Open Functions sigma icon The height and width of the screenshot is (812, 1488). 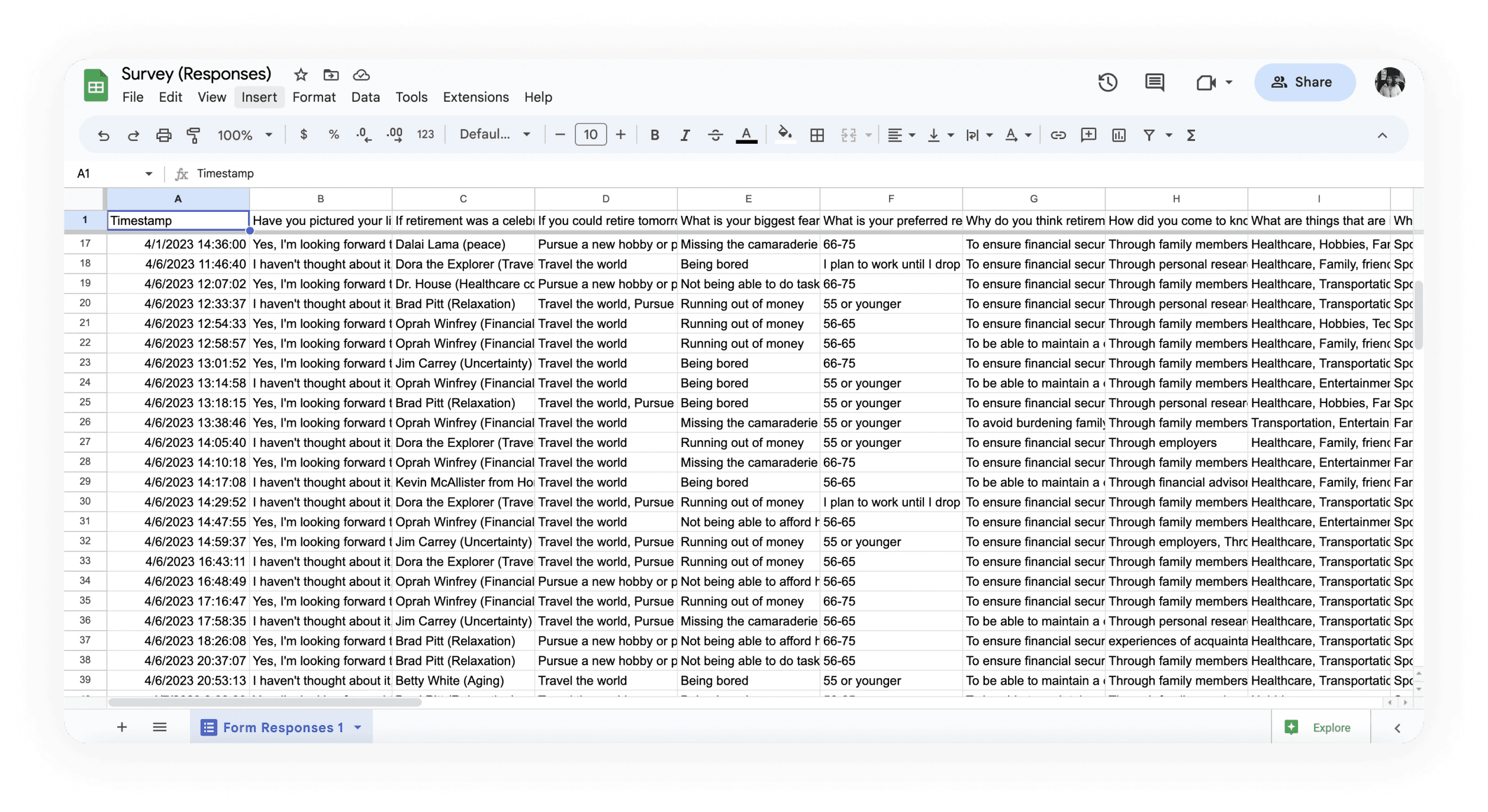(1191, 136)
